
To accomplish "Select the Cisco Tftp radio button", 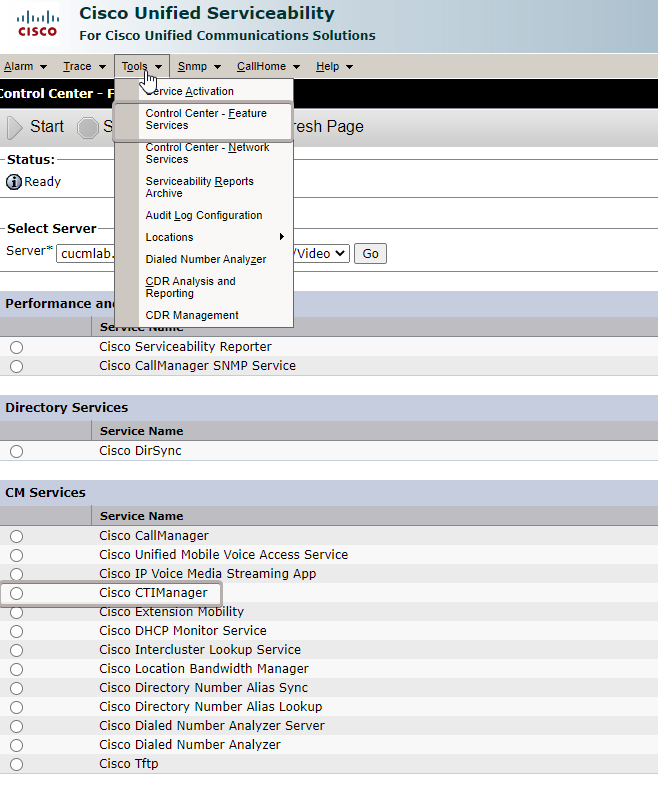I will [16, 764].
